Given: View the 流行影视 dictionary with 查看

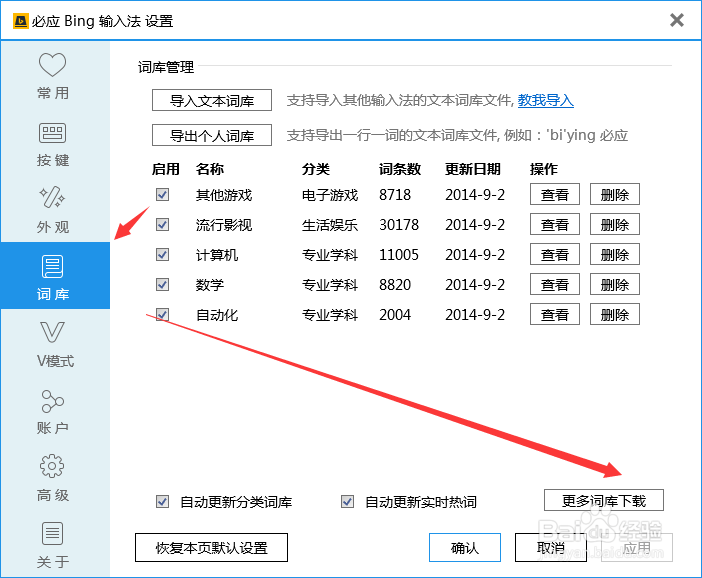Looking at the screenshot, I should [x=555, y=224].
